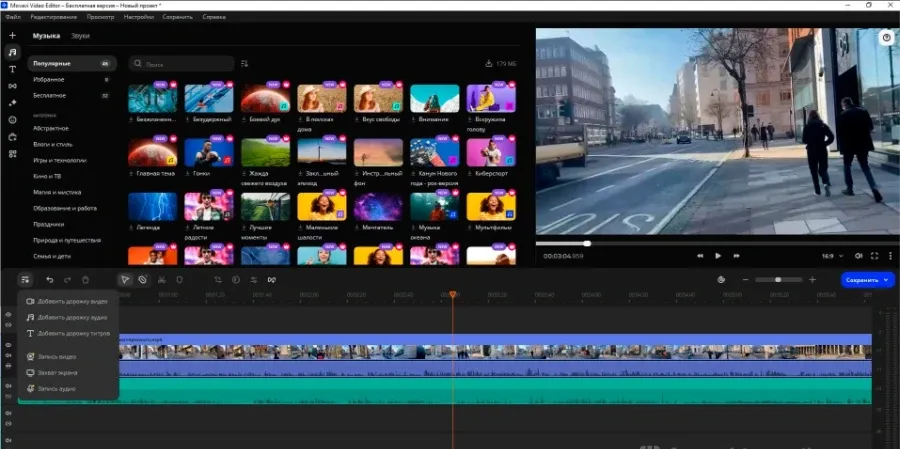Choose Добавить дорожку видео from popup

click(68, 301)
